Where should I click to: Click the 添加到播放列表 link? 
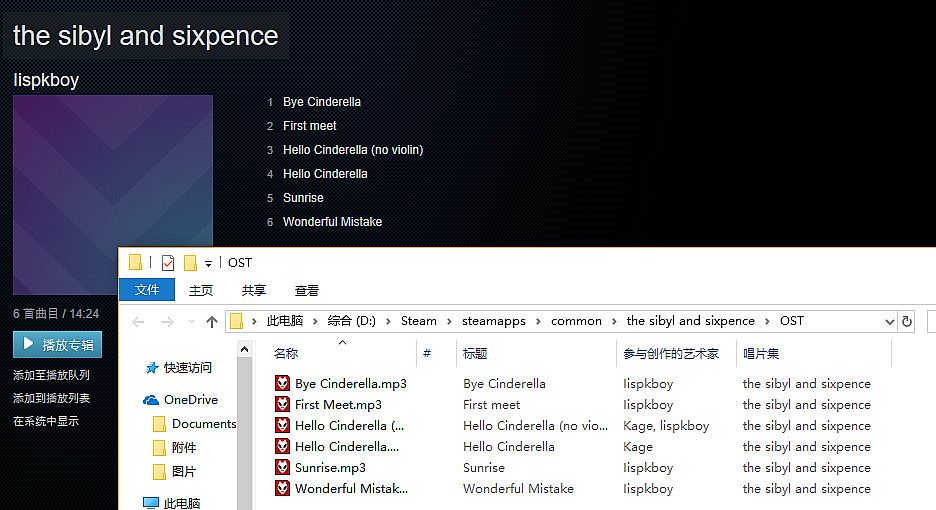pyautogui.click(x=52, y=398)
